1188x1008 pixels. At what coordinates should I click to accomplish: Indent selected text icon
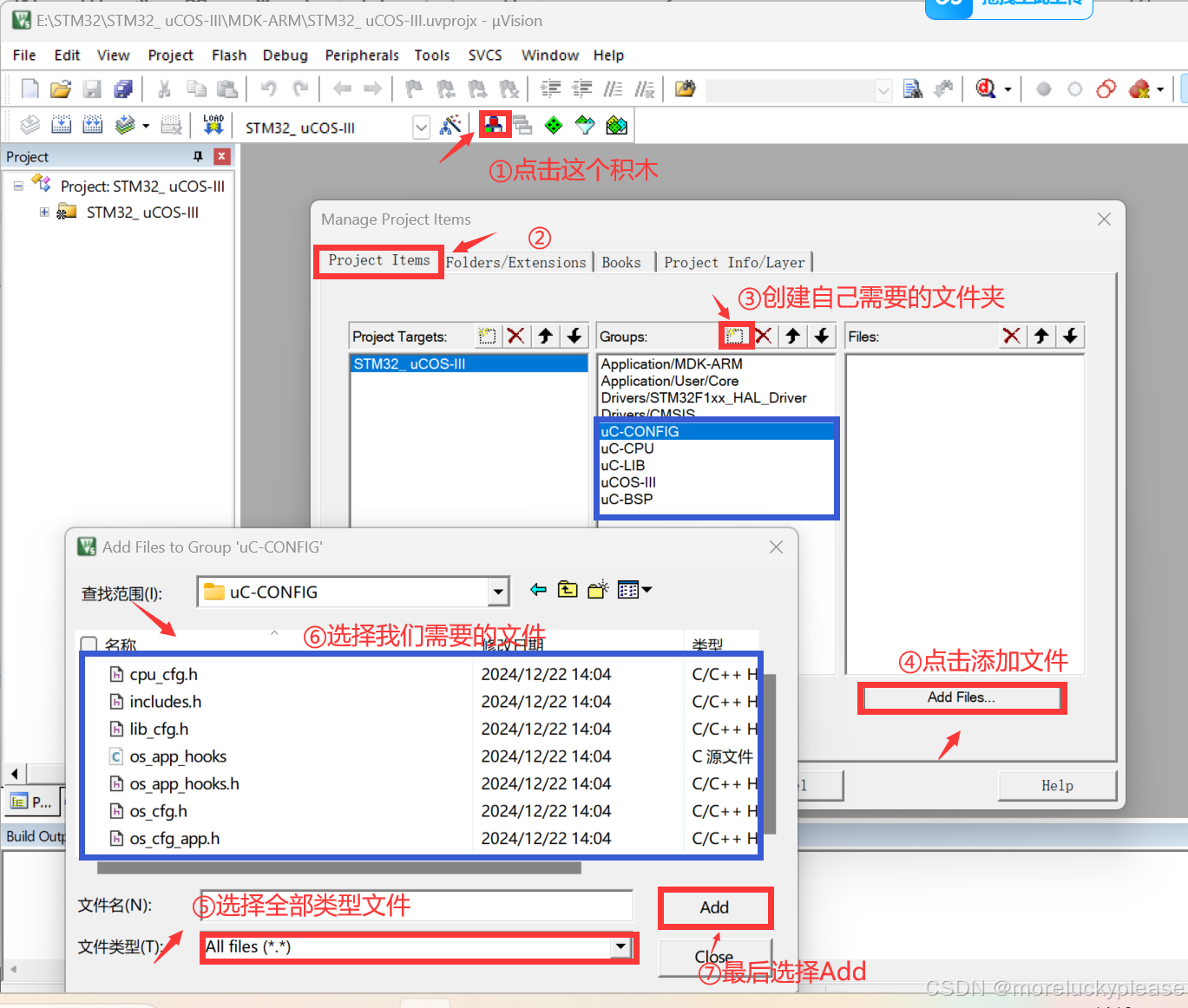pos(550,88)
